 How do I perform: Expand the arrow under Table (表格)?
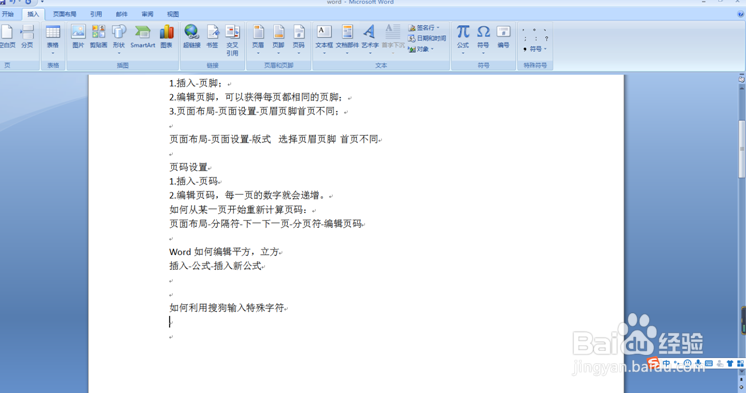52,53
